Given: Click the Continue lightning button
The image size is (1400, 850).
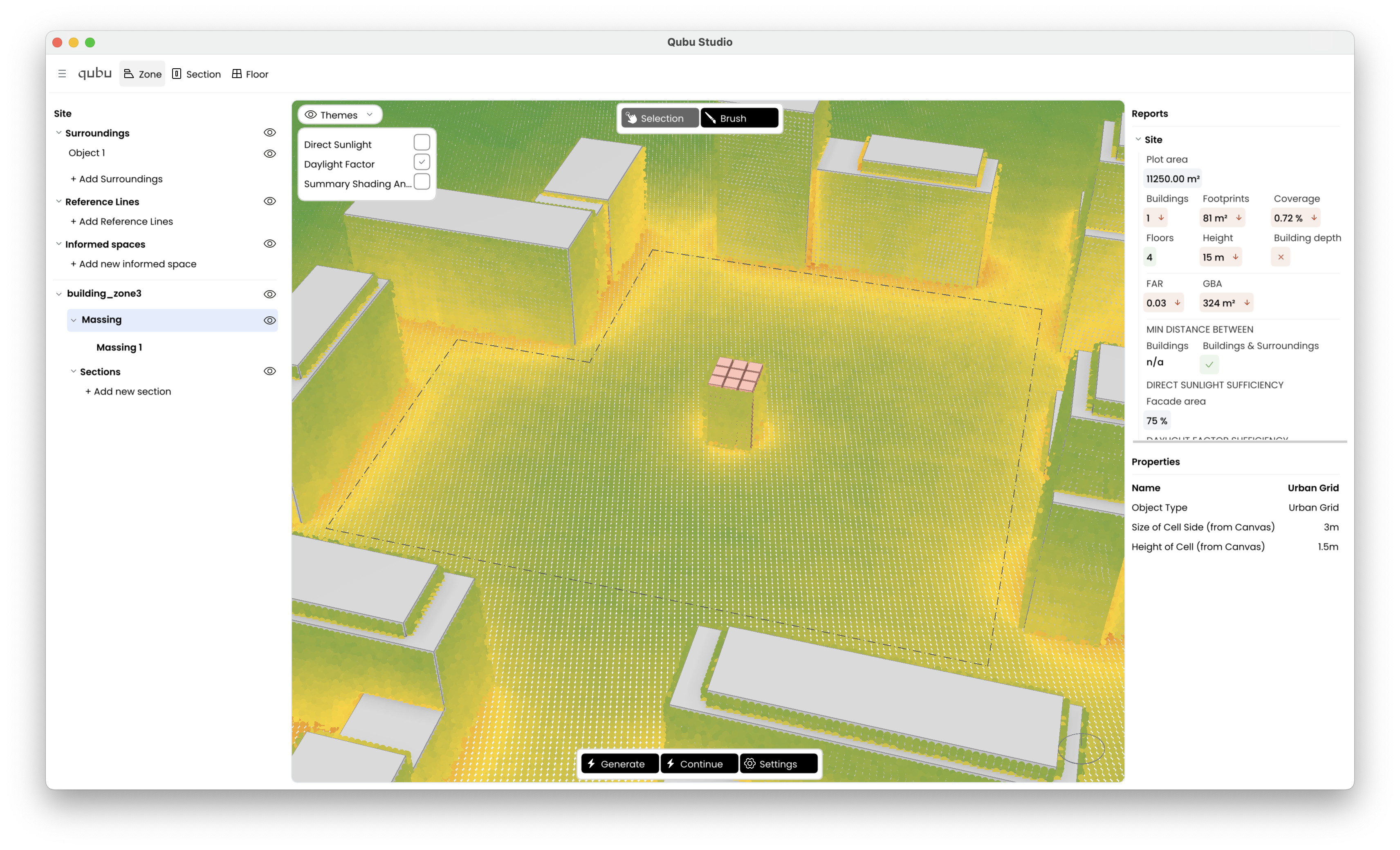Looking at the screenshot, I should (700, 764).
